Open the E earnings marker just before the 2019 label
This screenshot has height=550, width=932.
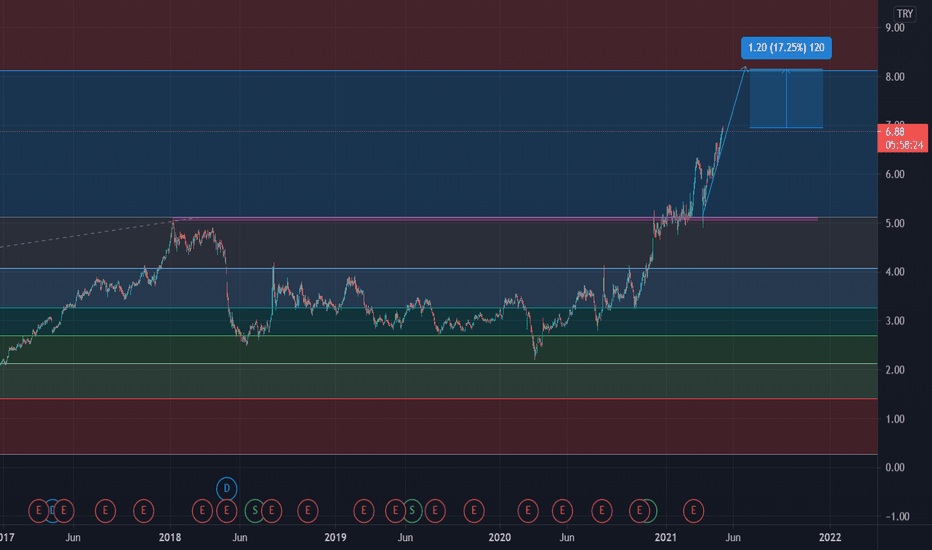click(x=307, y=511)
